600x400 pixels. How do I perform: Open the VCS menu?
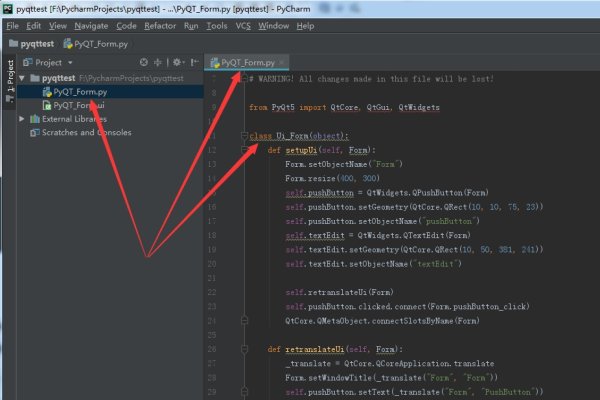tap(243, 26)
